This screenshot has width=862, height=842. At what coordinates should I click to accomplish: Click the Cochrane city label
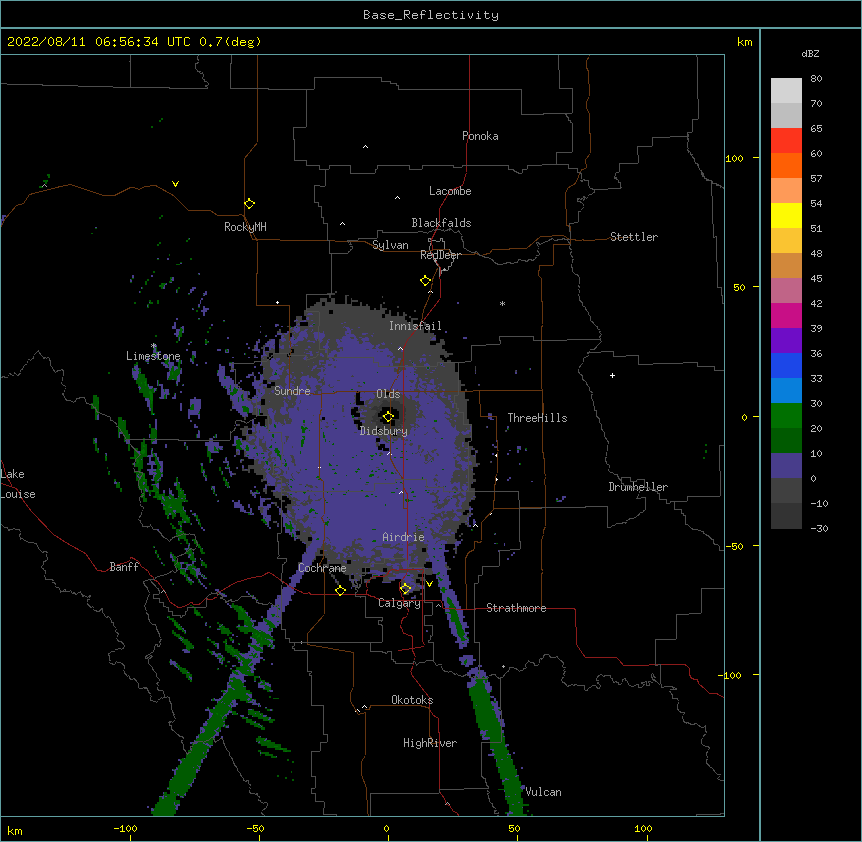(x=322, y=568)
